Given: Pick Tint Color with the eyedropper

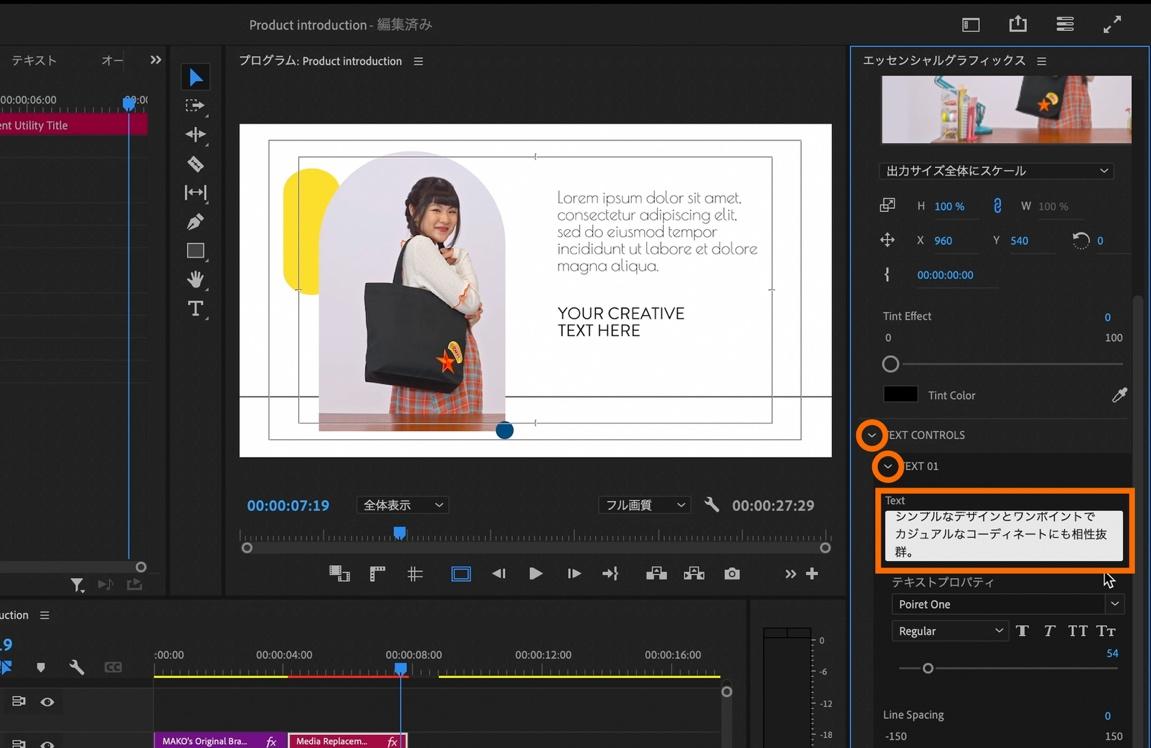Looking at the screenshot, I should coord(1119,395).
